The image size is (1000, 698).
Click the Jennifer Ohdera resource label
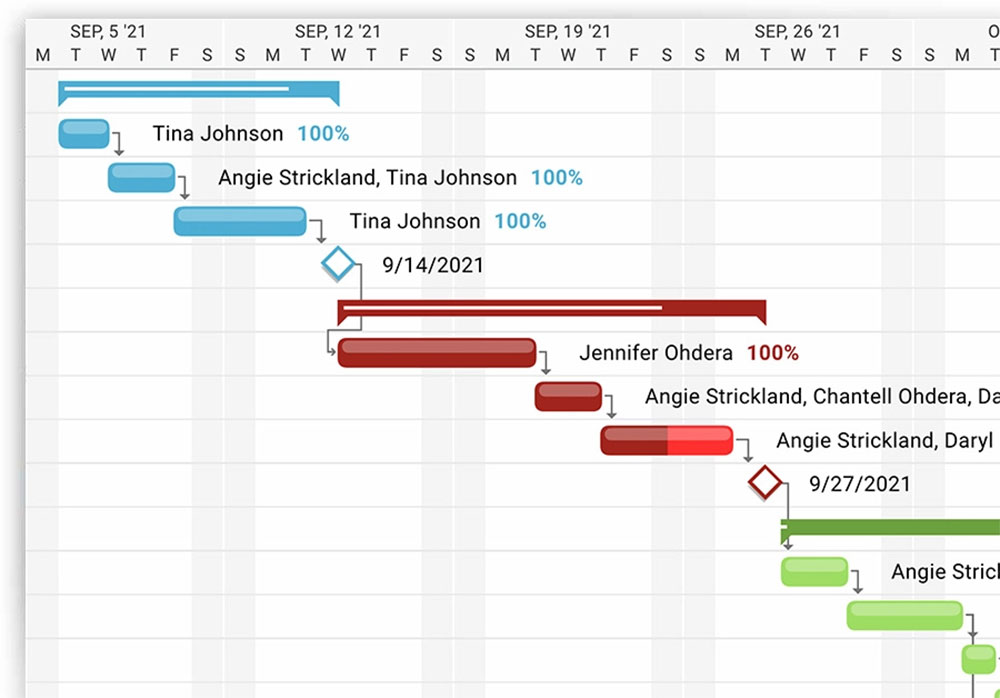click(x=656, y=353)
